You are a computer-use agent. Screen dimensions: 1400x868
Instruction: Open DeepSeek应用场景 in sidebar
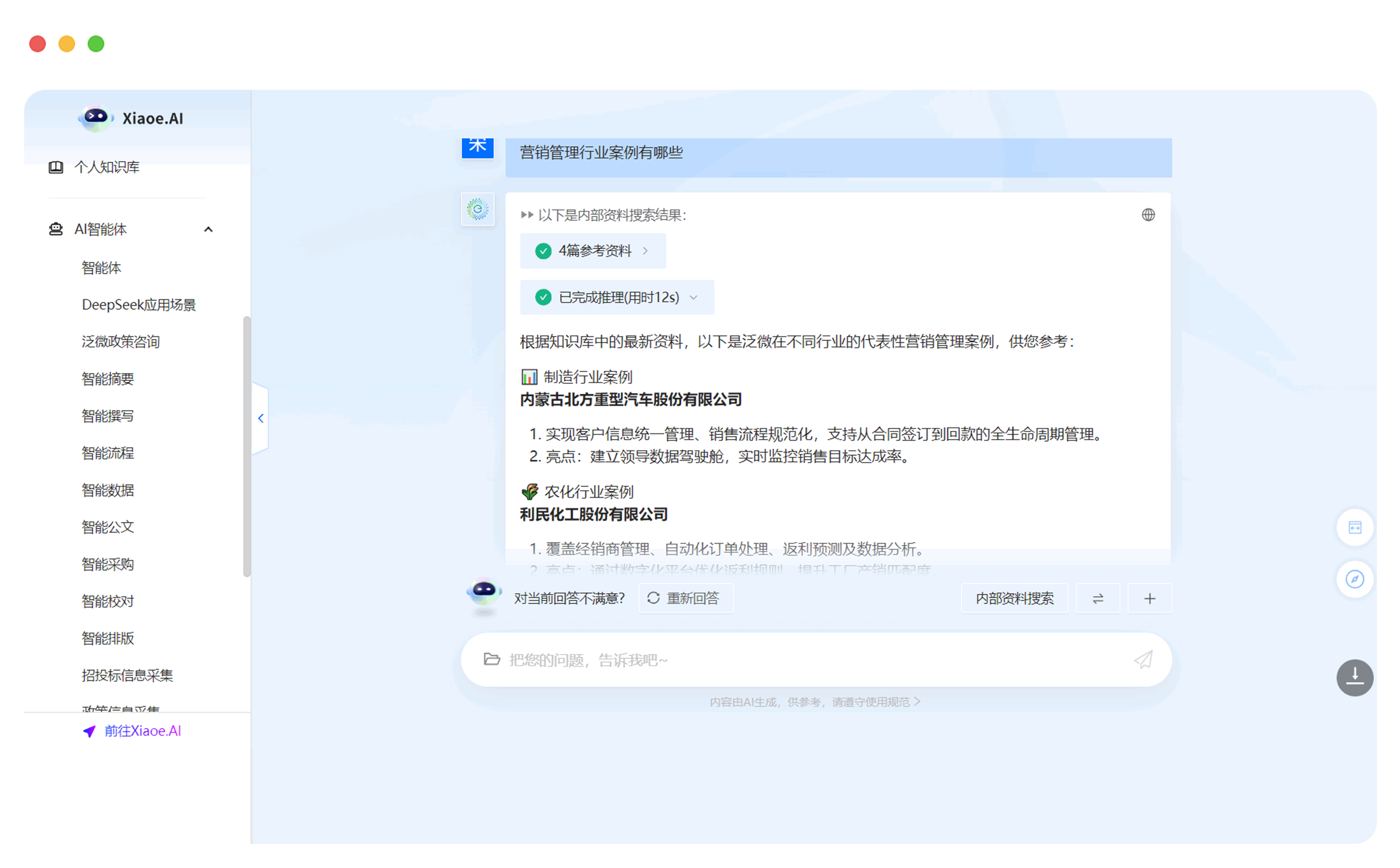[x=138, y=305]
